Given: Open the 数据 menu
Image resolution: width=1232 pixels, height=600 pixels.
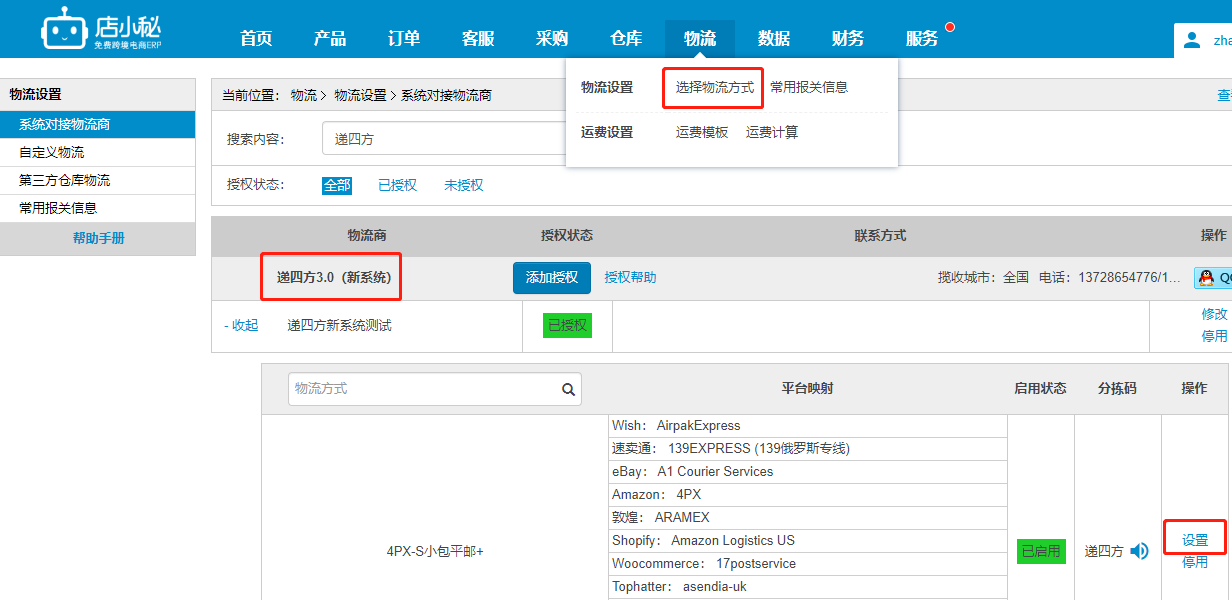Looking at the screenshot, I should click(774, 39).
